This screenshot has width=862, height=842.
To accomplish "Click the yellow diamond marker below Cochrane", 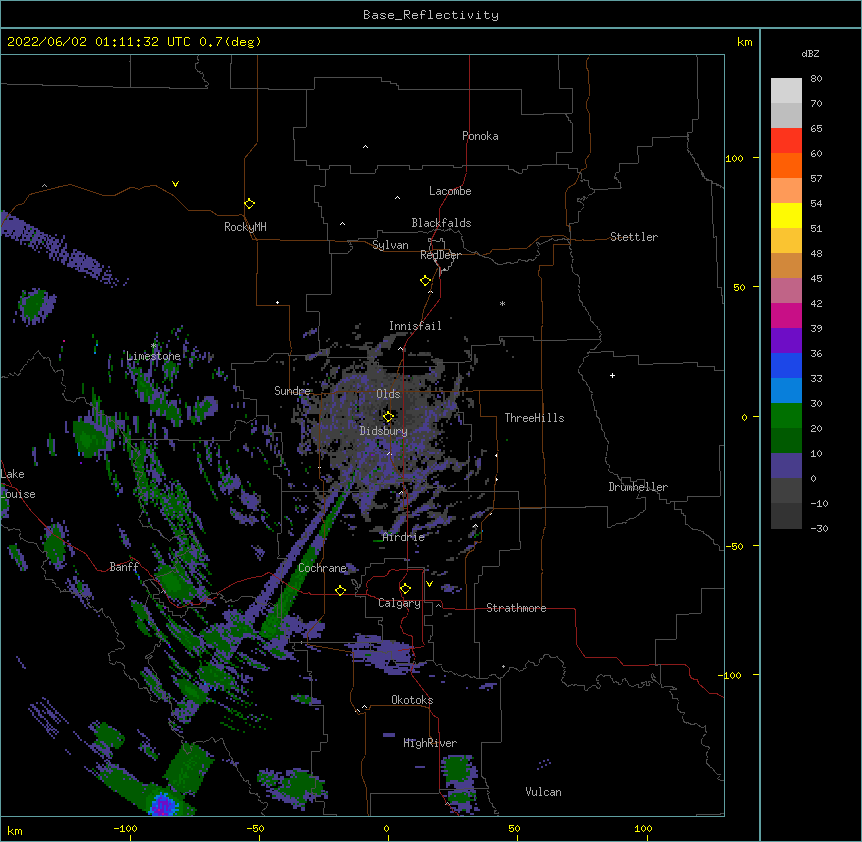I will click(340, 590).
